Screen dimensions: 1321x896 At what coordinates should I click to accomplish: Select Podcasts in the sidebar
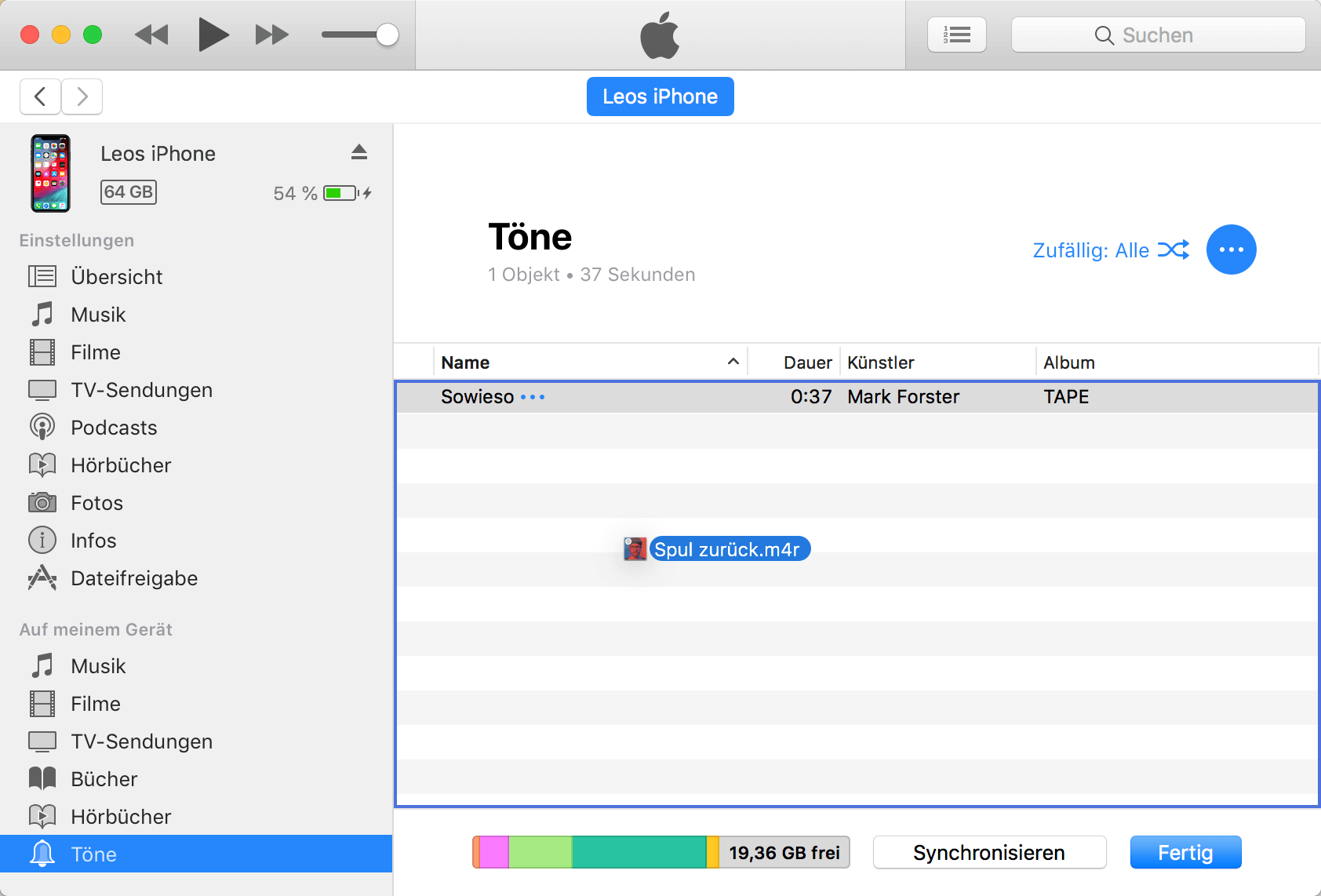pos(196,428)
